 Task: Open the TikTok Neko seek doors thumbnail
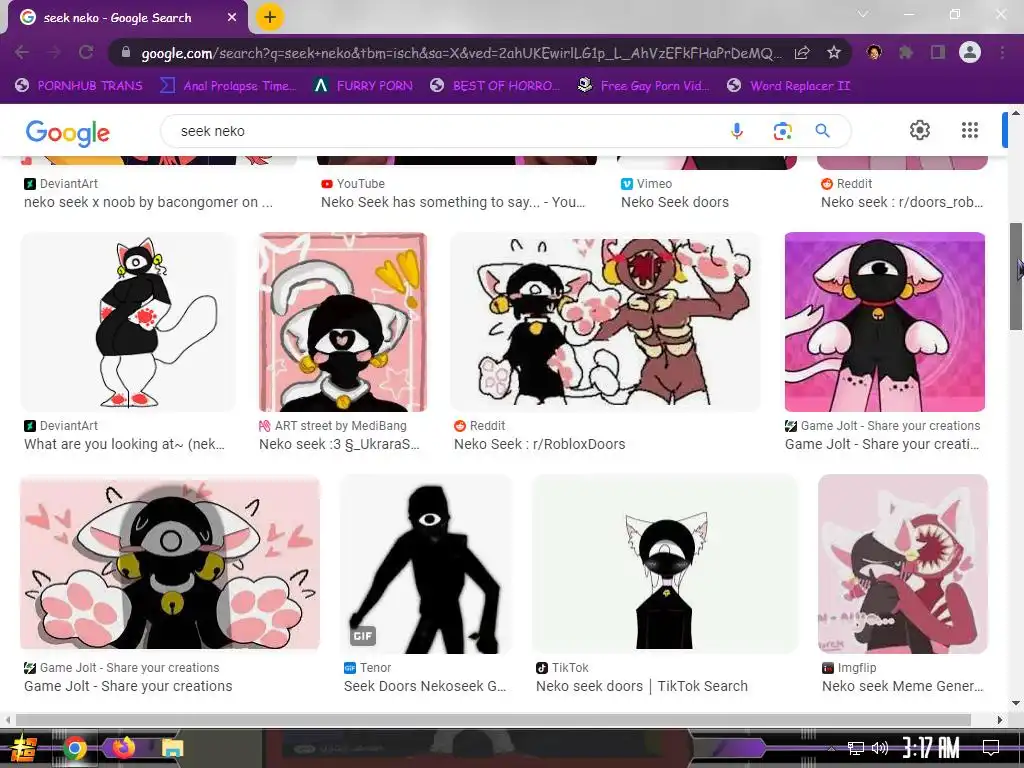(x=665, y=564)
